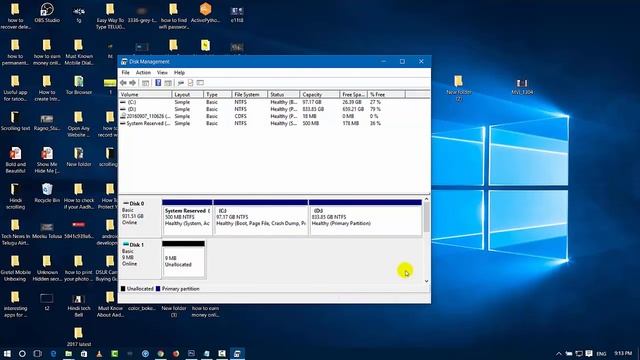Select the (D:) partition block on Disk 0
The image size is (640, 360).
coord(365,218)
